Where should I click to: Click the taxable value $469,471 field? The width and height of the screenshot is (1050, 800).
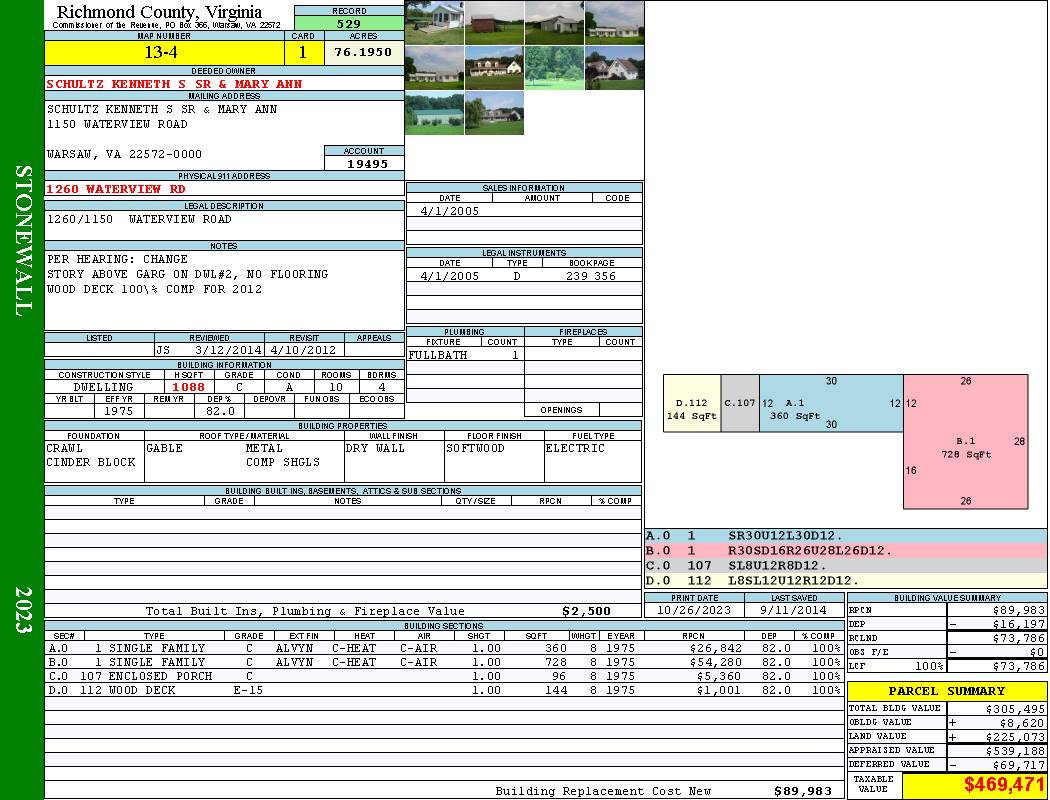[974, 785]
